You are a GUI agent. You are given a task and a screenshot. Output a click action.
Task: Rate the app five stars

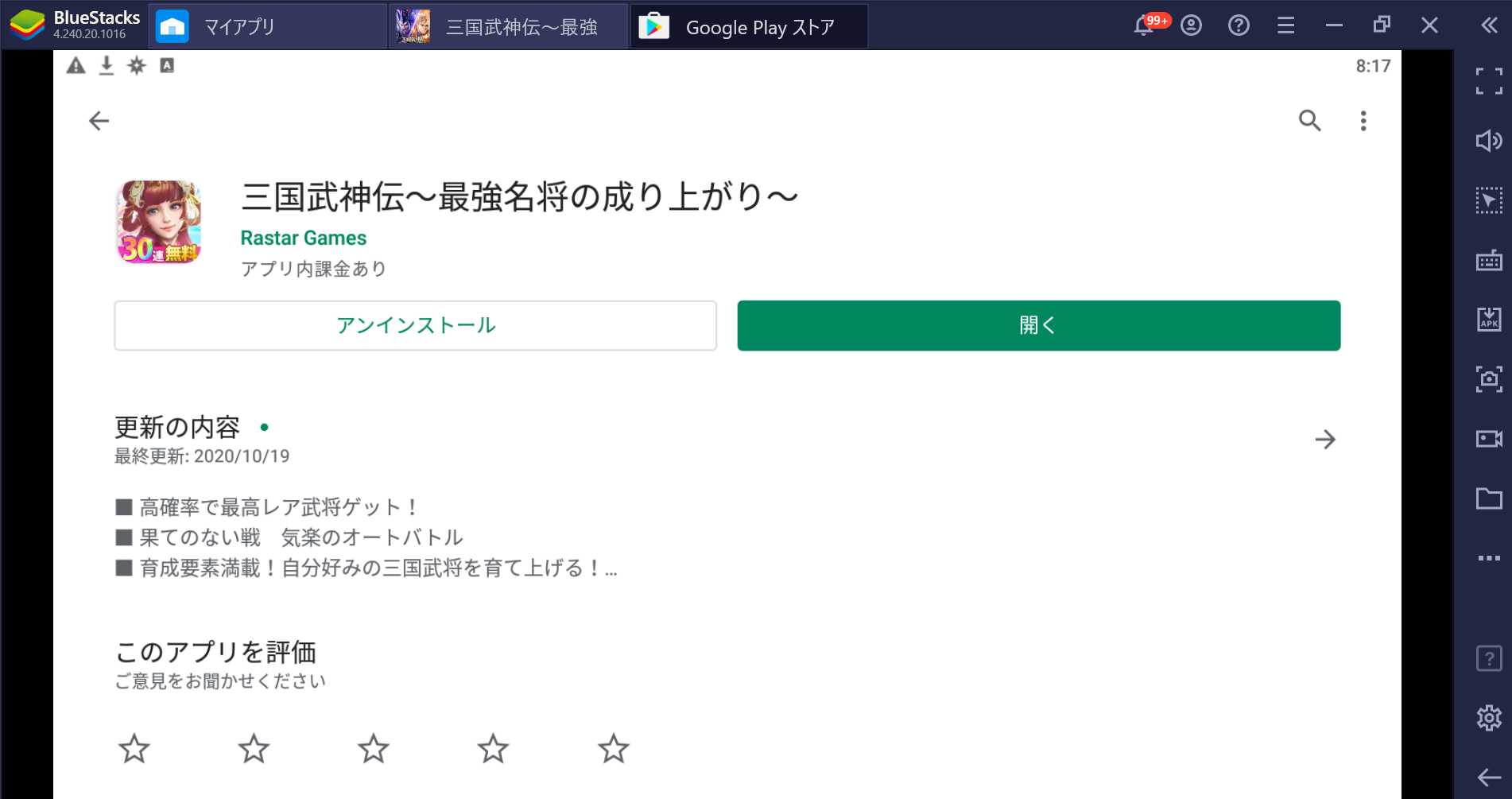click(x=613, y=749)
